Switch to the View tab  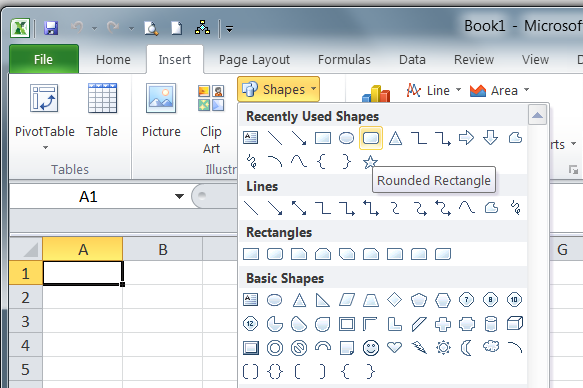pos(535,59)
